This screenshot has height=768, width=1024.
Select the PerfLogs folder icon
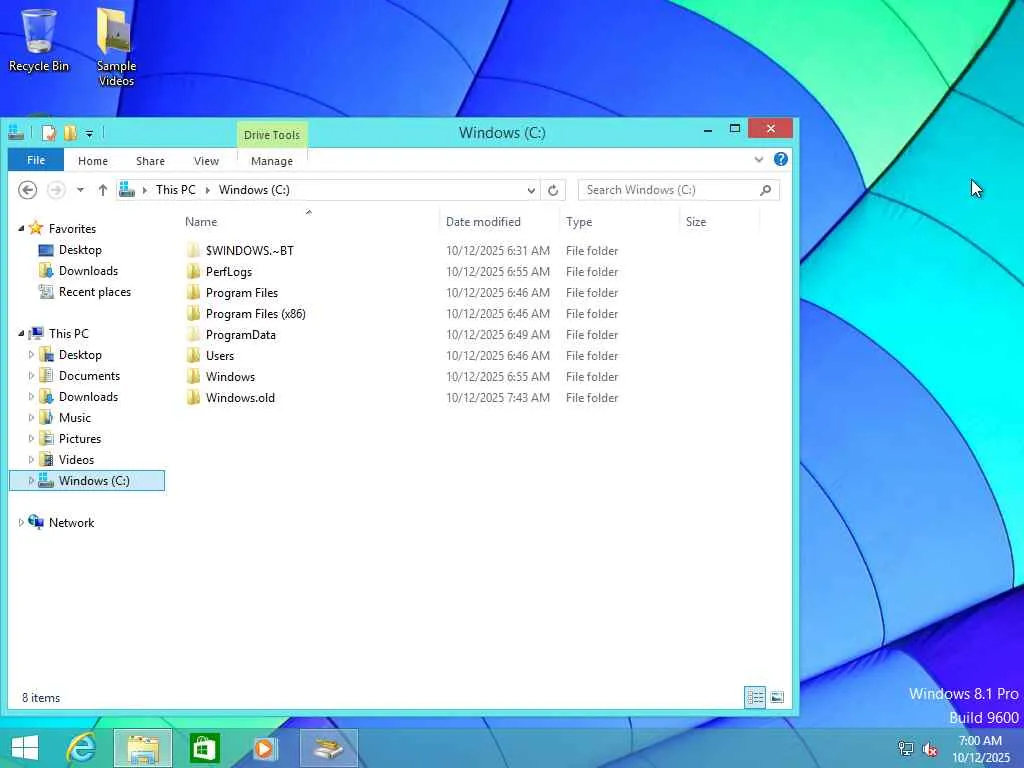(x=193, y=271)
